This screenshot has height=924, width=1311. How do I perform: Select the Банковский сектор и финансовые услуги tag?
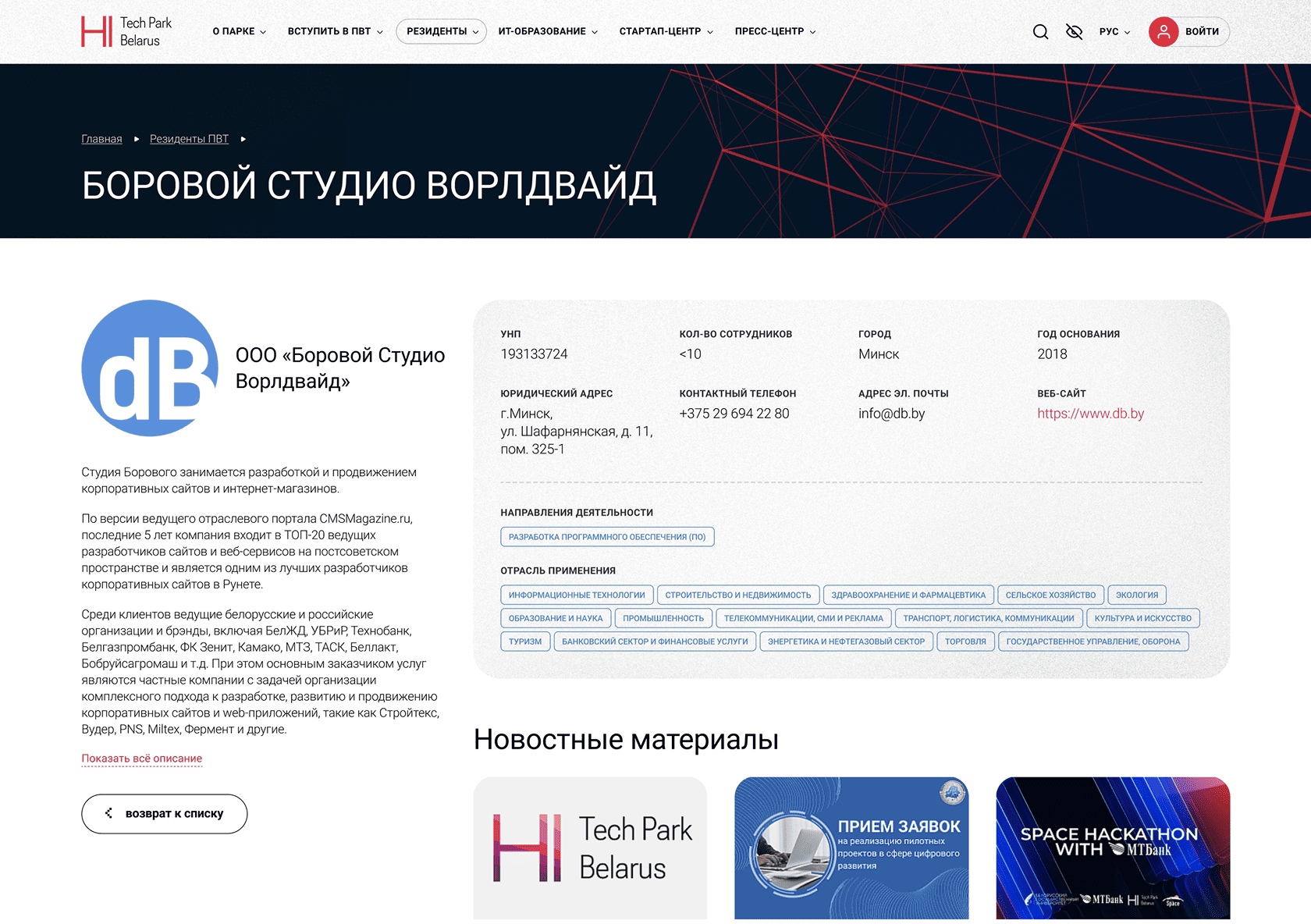click(x=655, y=641)
